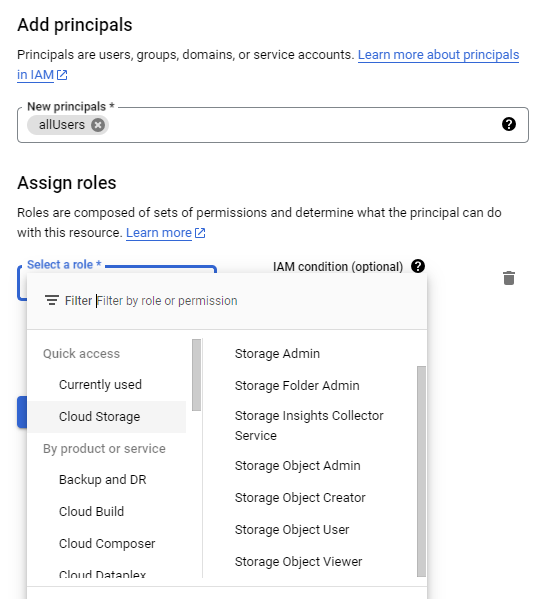Select Currently used in Quick access
The image size is (543, 599).
pos(100,384)
